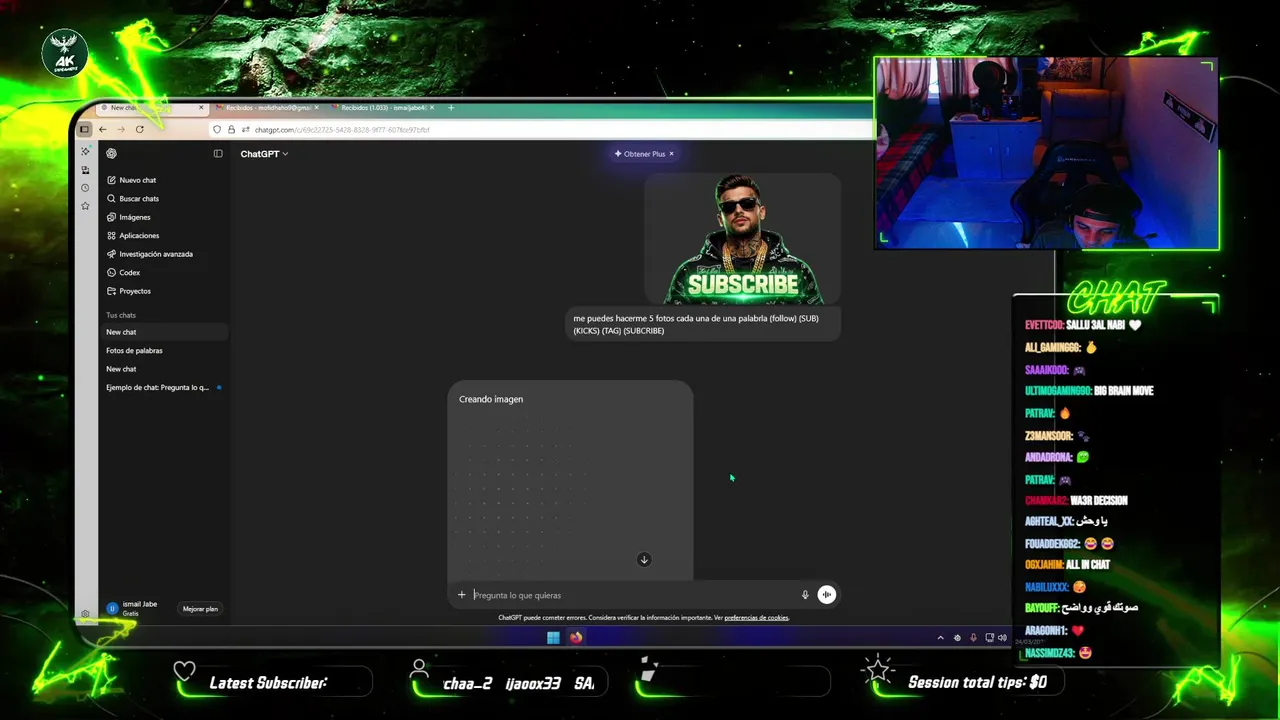Open History clock icon in Firefox sidebar

coord(85,188)
